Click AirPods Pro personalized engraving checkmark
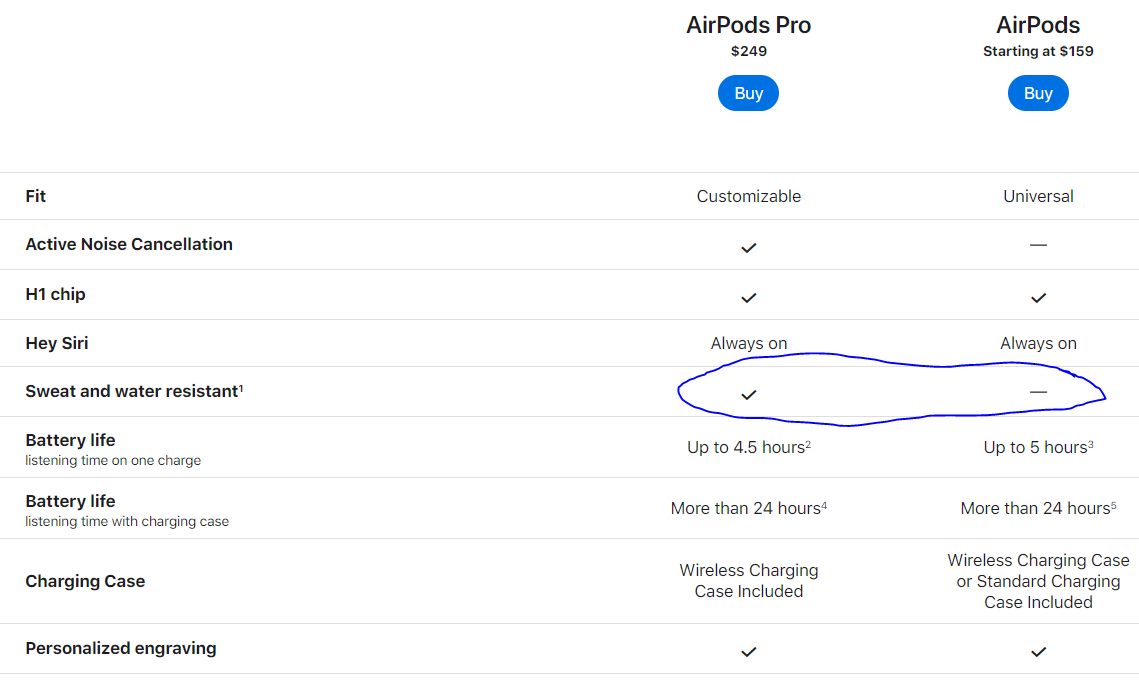The height and width of the screenshot is (690, 1139). 748,652
